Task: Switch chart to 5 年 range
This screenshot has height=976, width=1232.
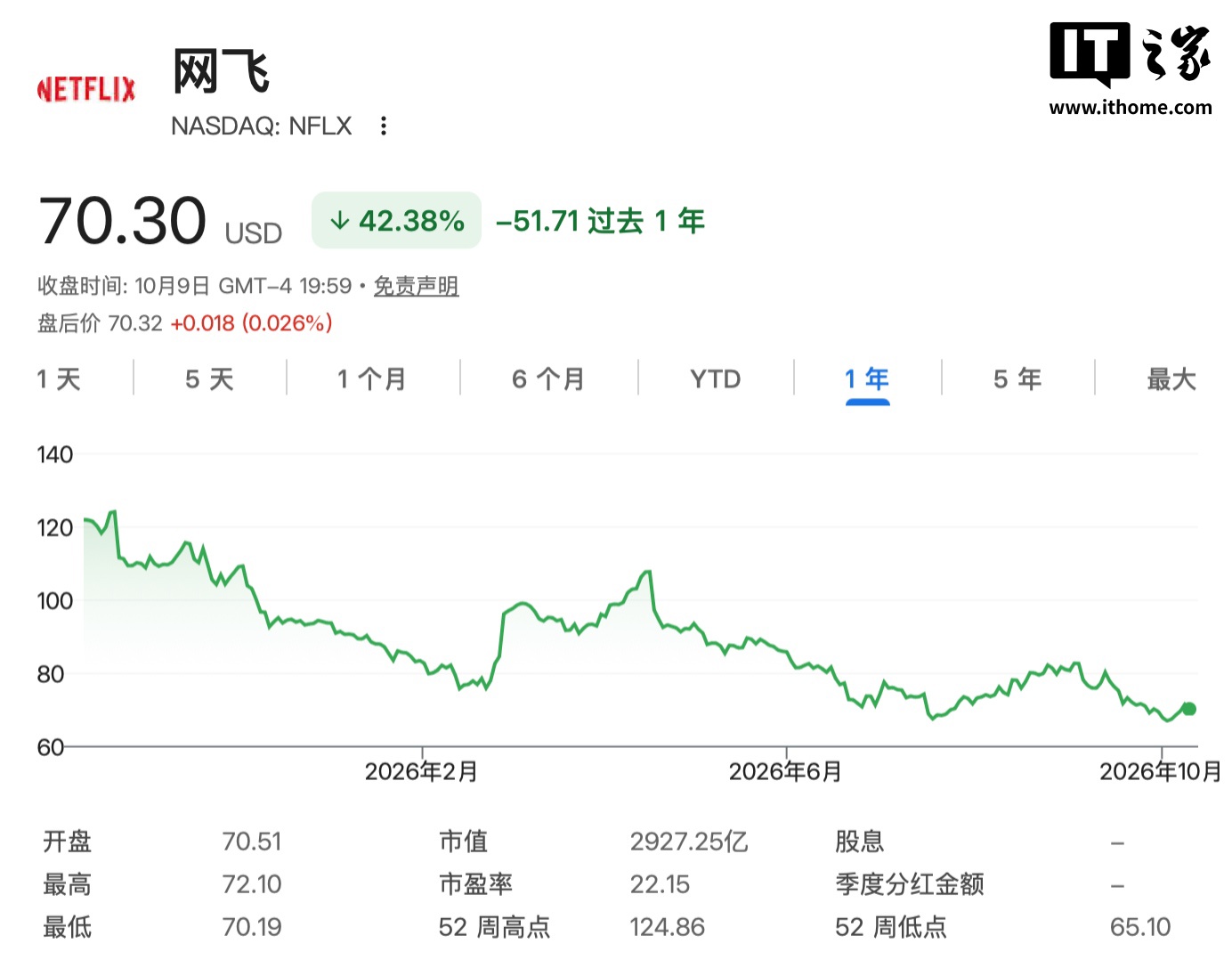Action: (1017, 379)
